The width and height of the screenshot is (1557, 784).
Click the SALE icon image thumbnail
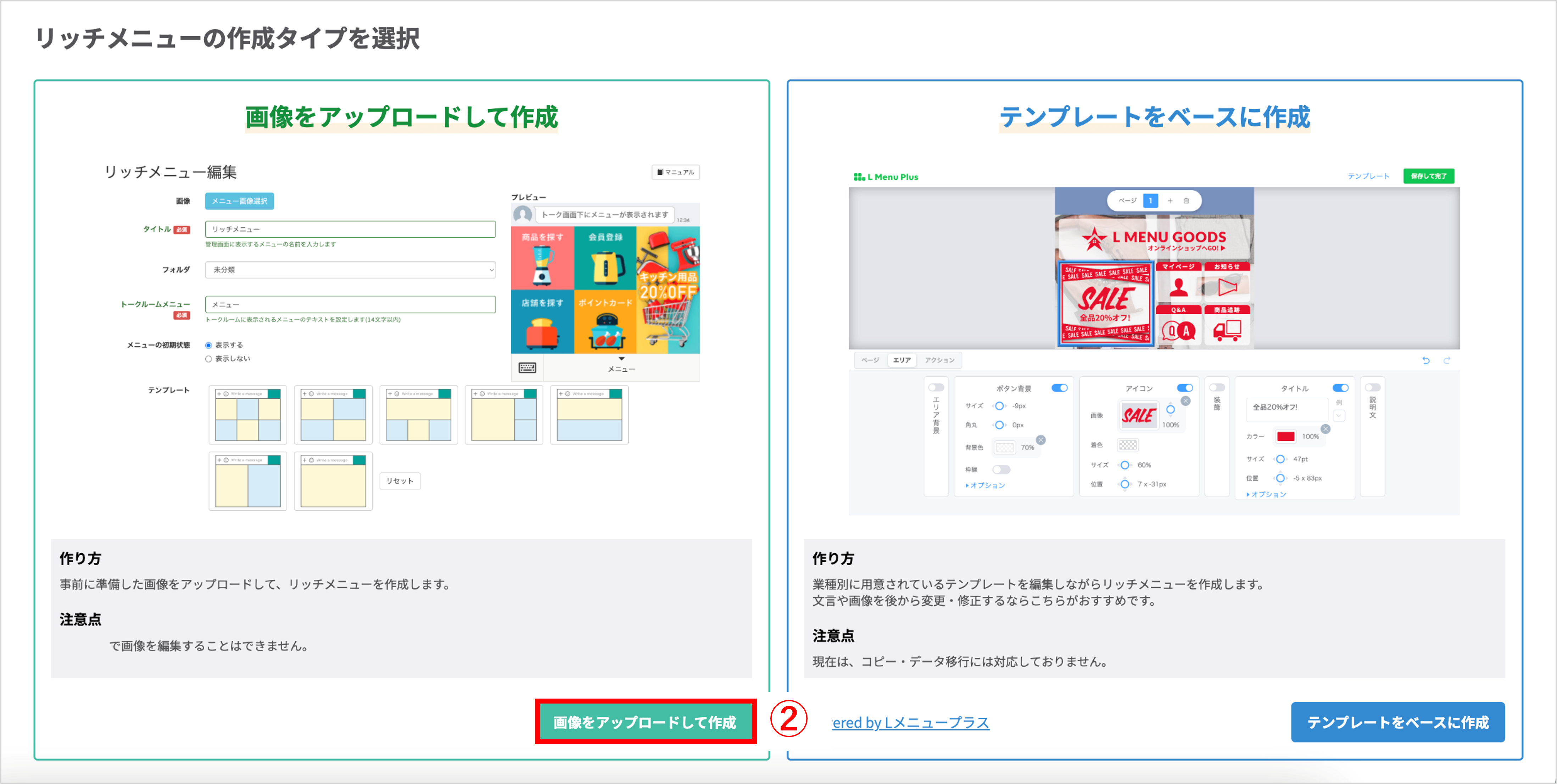tap(1139, 416)
